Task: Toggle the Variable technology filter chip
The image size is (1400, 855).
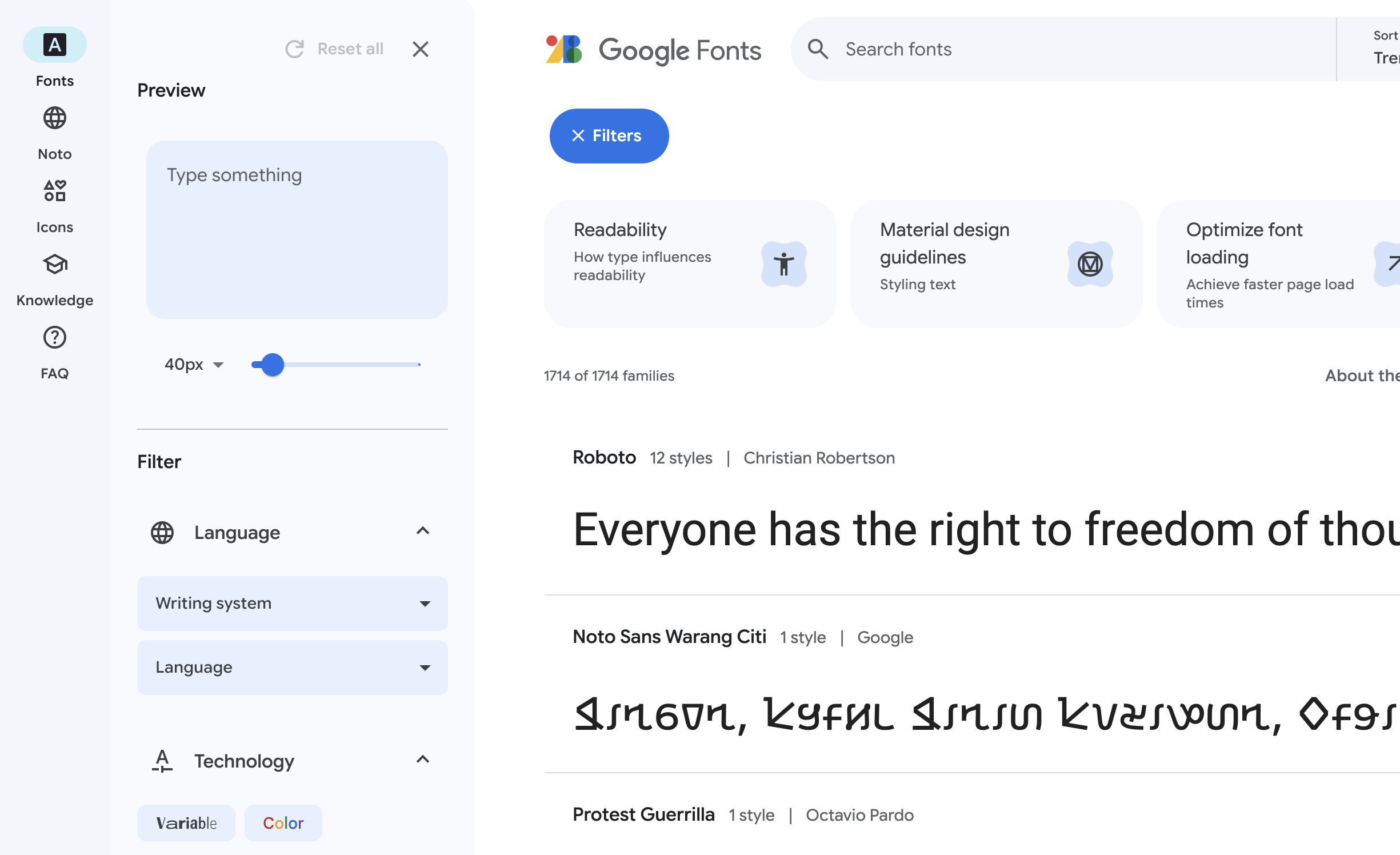Action: pos(186,823)
